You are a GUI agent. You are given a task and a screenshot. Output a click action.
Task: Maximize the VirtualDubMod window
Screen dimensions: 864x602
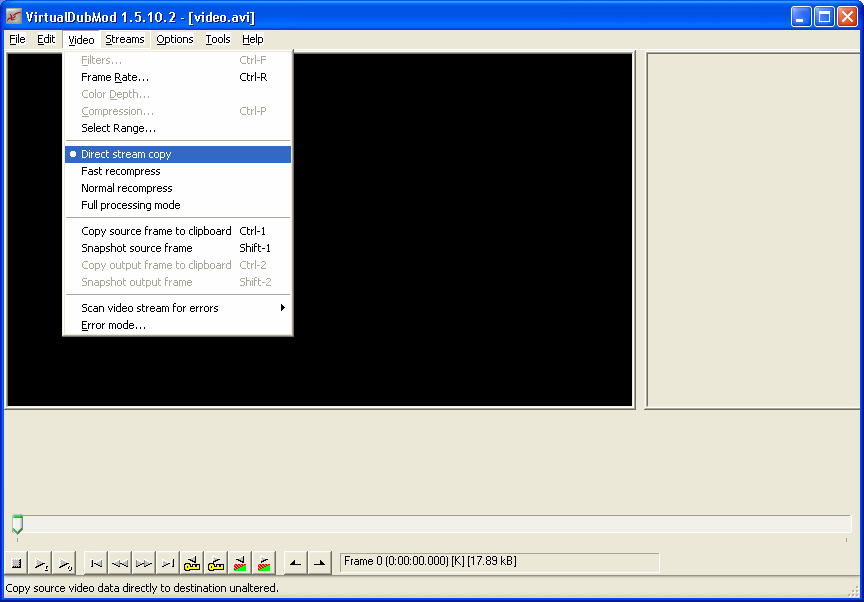(824, 17)
